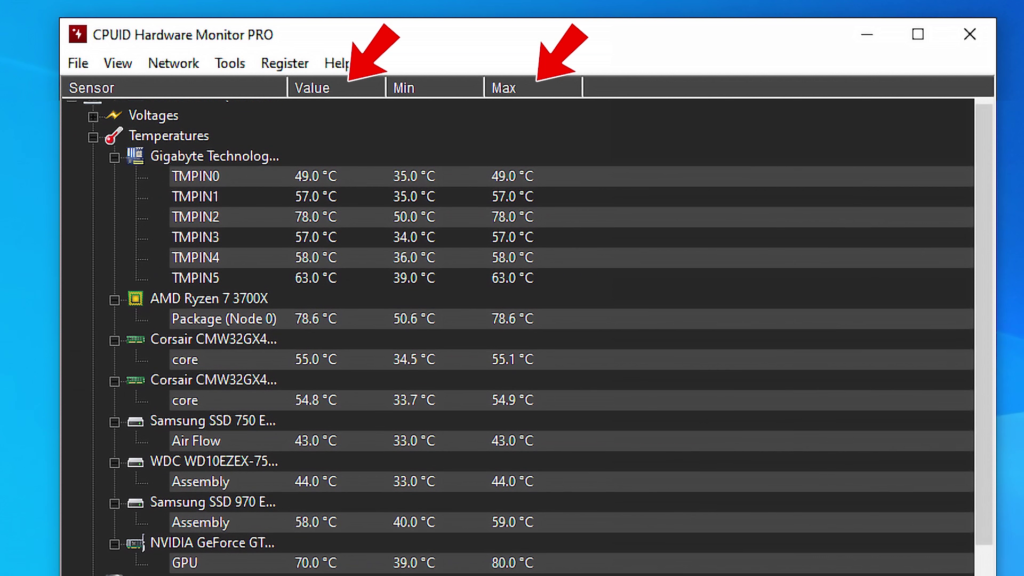
Task: Select the TMPIN5 sensor row
Action: [571, 278]
